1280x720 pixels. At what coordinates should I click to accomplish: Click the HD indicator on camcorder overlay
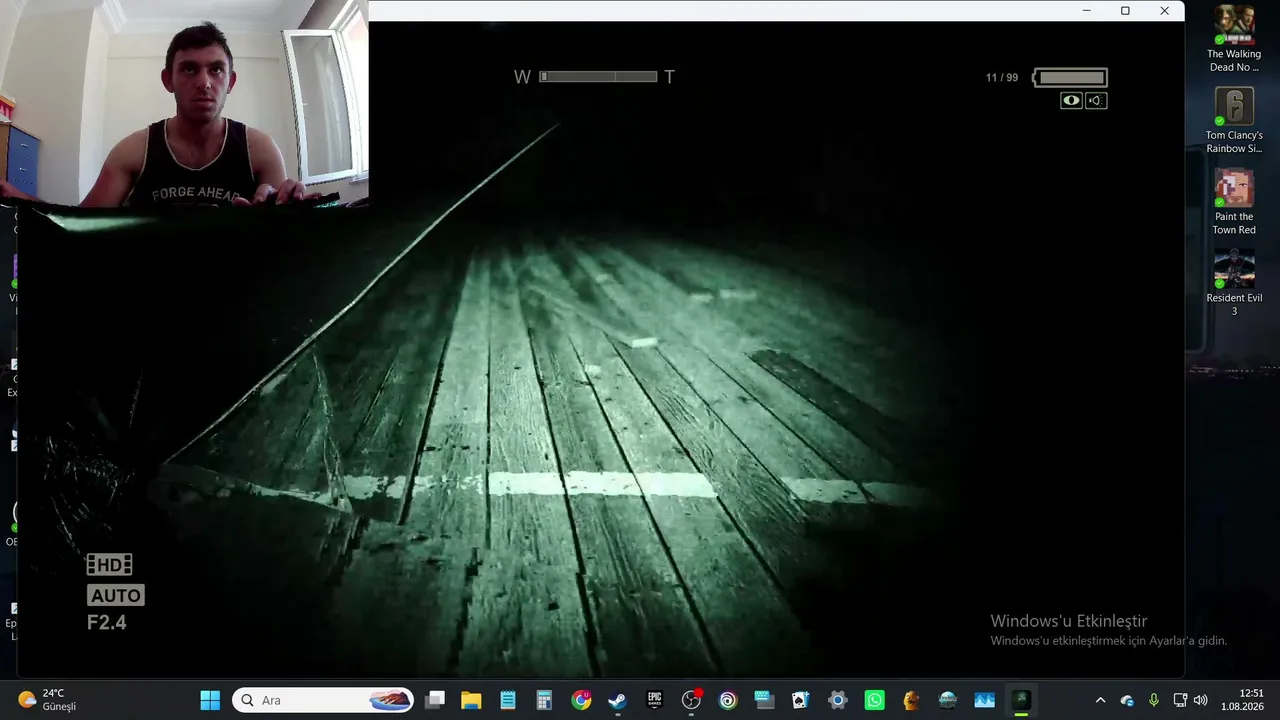109,565
